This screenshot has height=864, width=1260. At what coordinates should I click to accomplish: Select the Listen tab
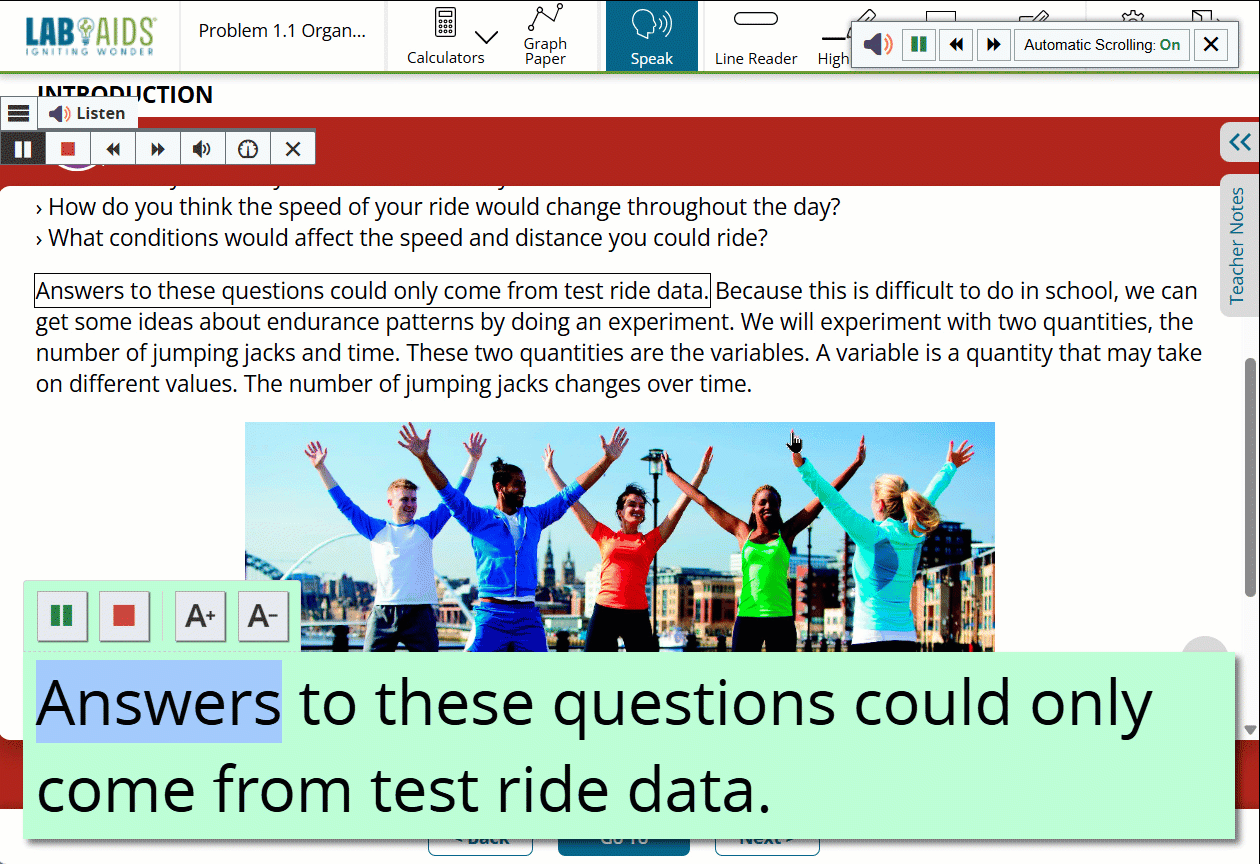tap(88, 113)
